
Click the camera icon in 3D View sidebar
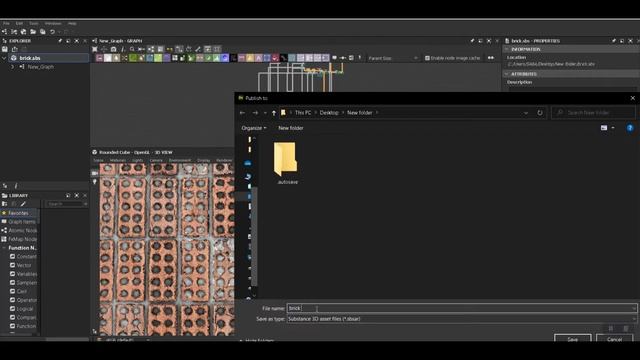95,173
